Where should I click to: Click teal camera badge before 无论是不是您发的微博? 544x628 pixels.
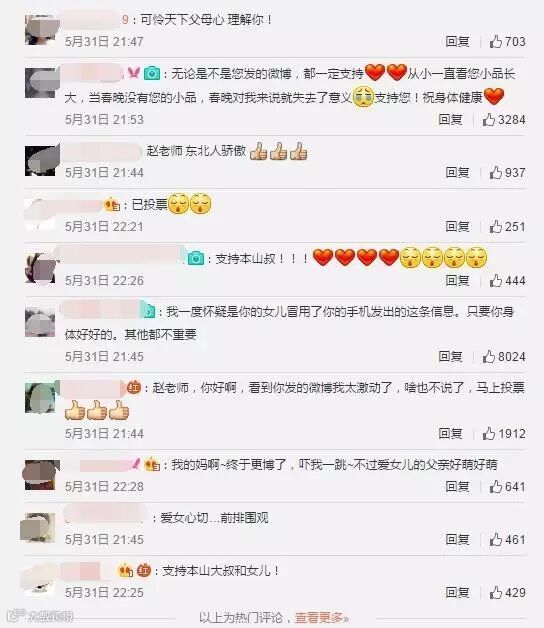(x=152, y=73)
